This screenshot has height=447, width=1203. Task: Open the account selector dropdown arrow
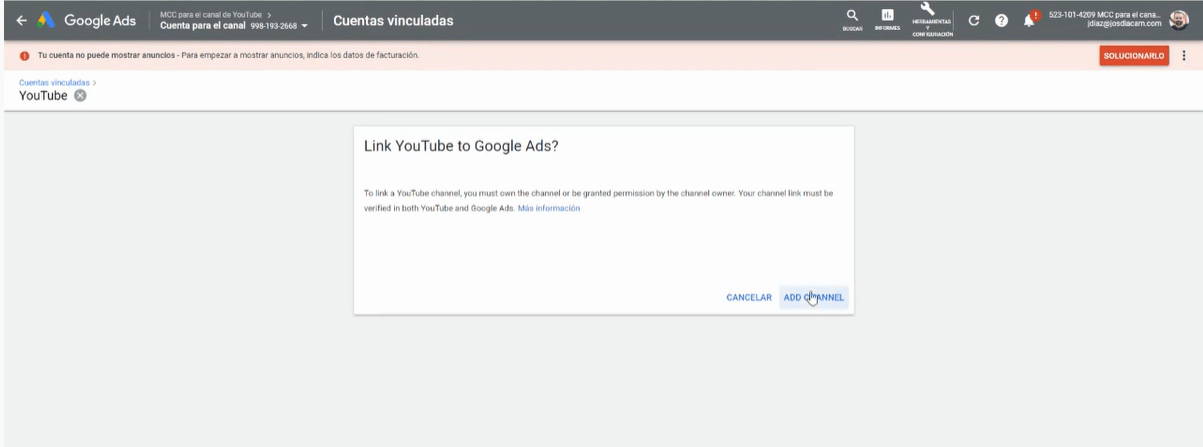pyautogui.click(x=305, y=26)
